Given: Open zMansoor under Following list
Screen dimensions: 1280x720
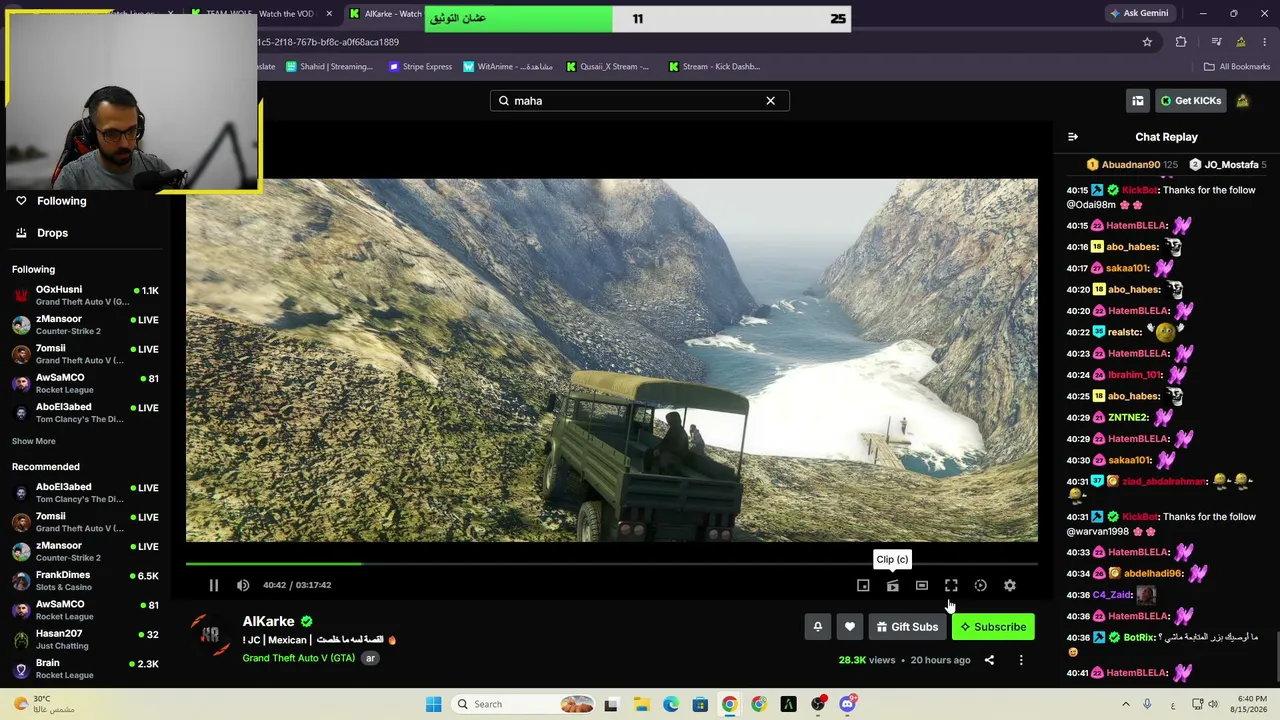Looking at the screenshot, I should [85, 325].
